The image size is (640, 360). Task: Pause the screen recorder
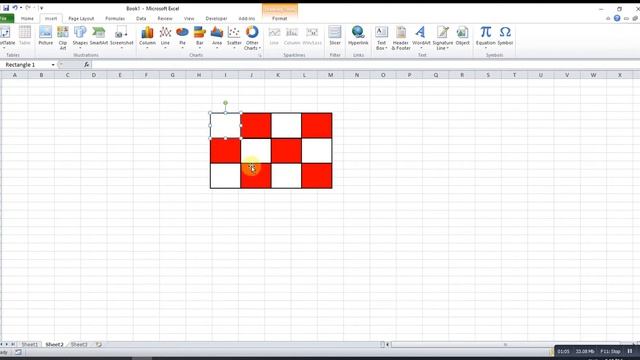coord(630,351)
